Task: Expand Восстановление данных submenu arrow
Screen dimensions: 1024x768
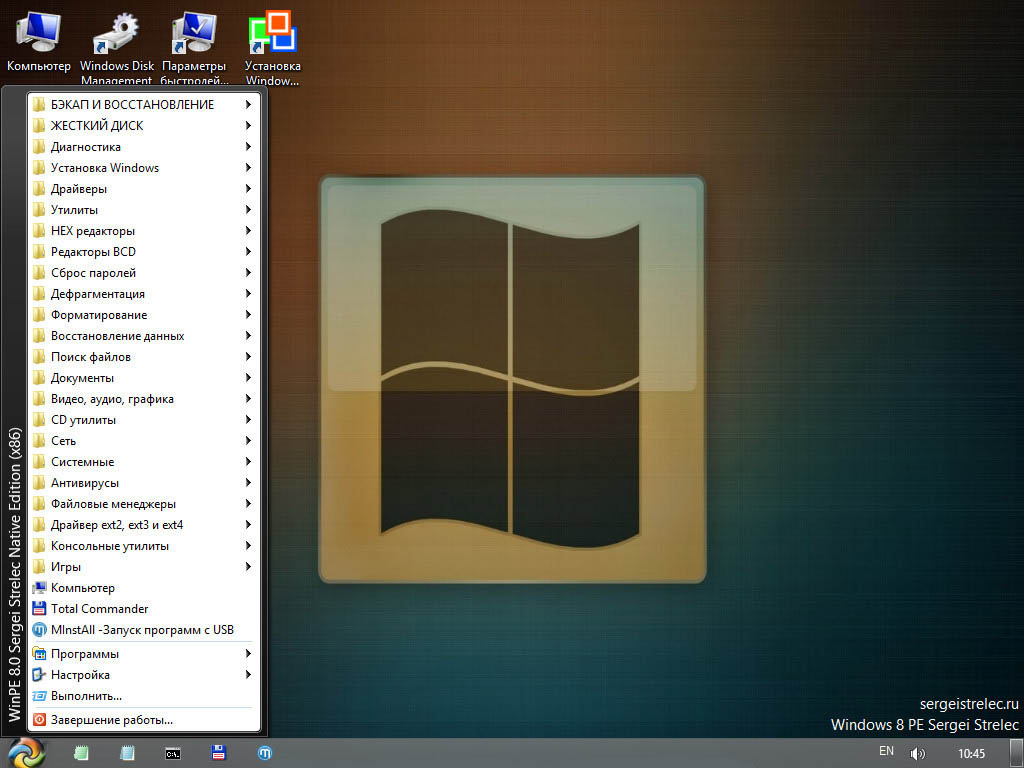Action: point(248,336)
